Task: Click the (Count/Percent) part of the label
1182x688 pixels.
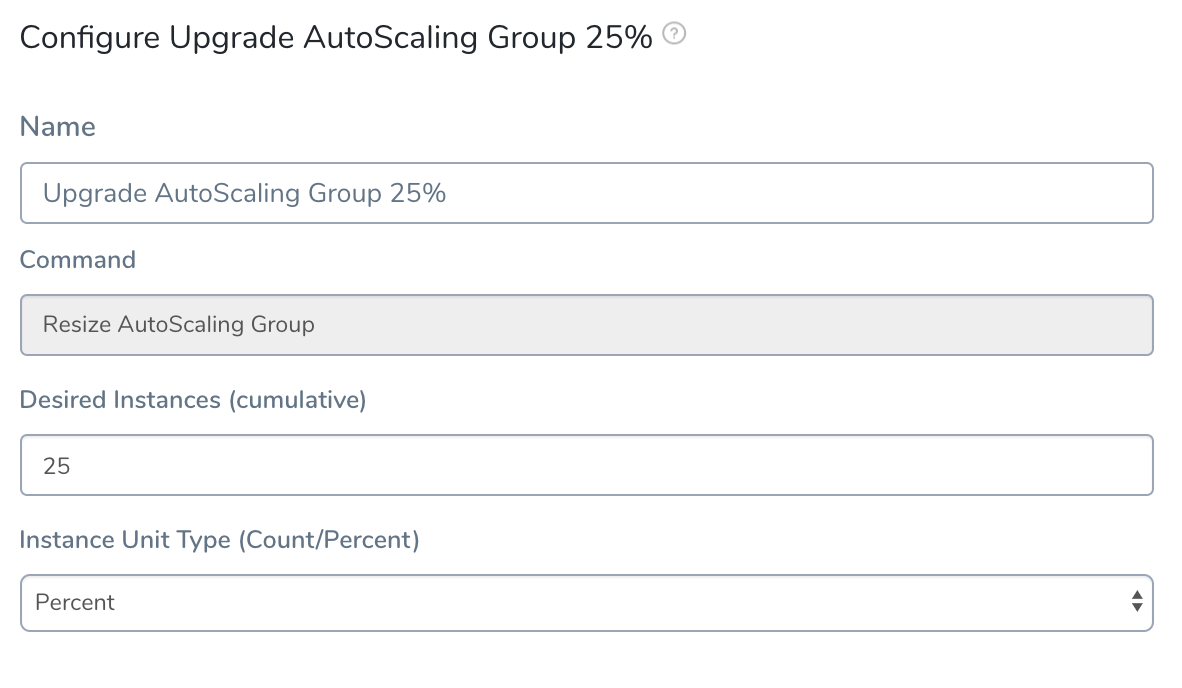Action: coord(329,540)
